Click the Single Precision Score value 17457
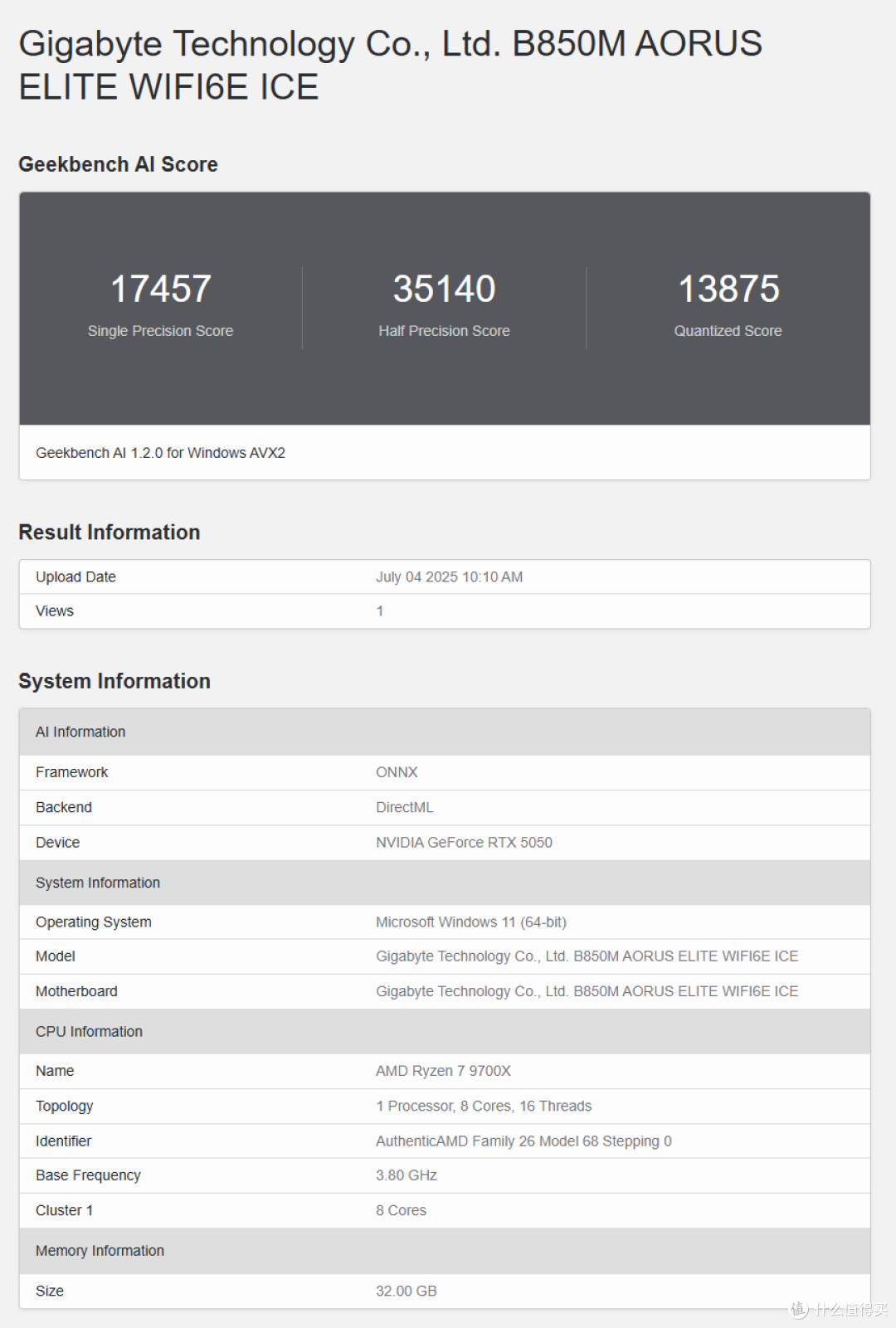 tap(161, 289)
